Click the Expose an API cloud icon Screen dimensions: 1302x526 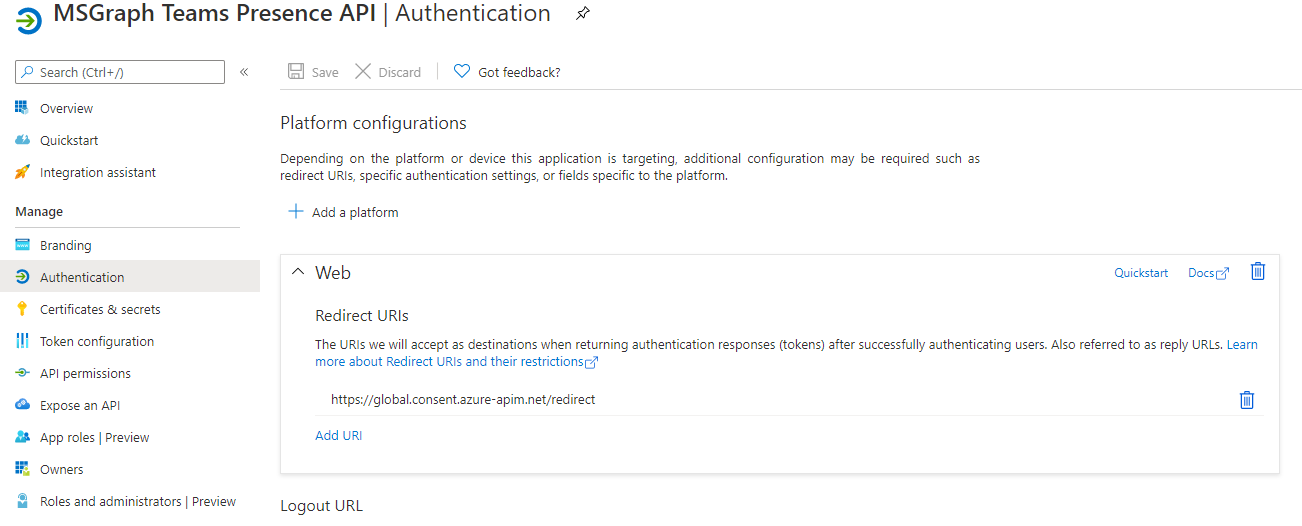click(22, 405)
